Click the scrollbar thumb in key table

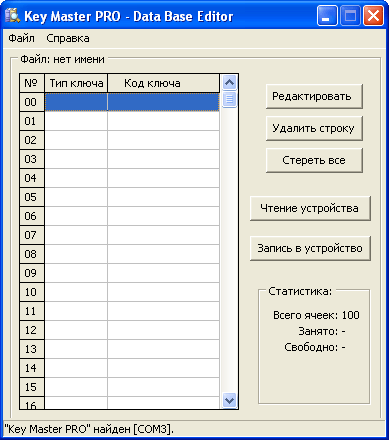229,99
